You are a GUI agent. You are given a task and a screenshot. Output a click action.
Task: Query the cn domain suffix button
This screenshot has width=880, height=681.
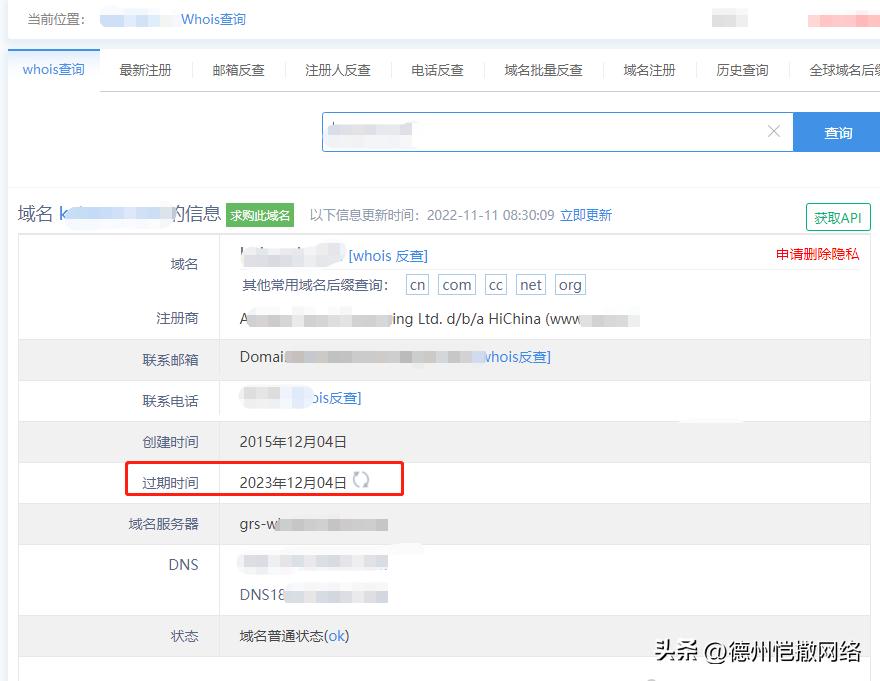pyautogui.click(x=417, y=284)
